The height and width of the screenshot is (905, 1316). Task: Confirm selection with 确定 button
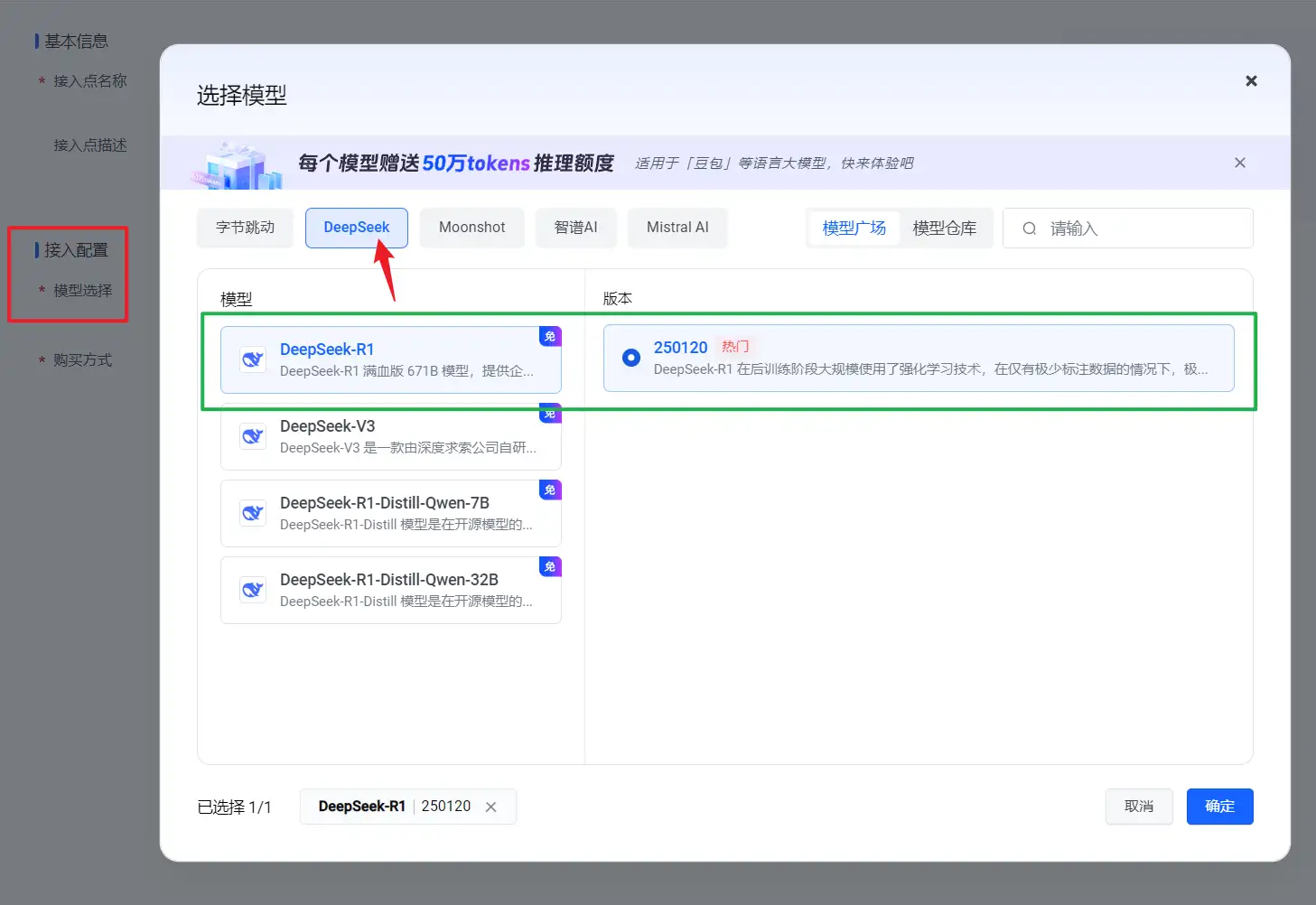tap(1219, 807)
